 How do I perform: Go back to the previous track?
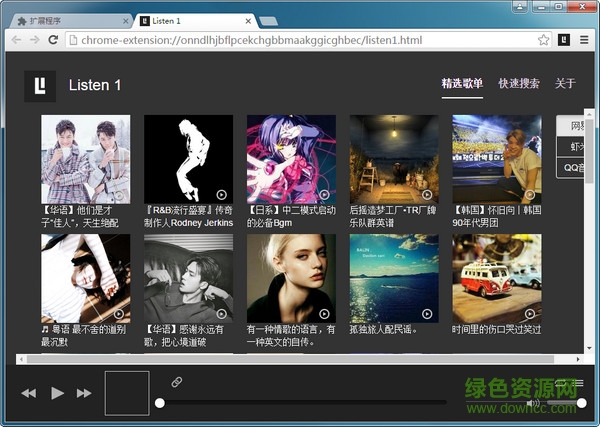29,393
